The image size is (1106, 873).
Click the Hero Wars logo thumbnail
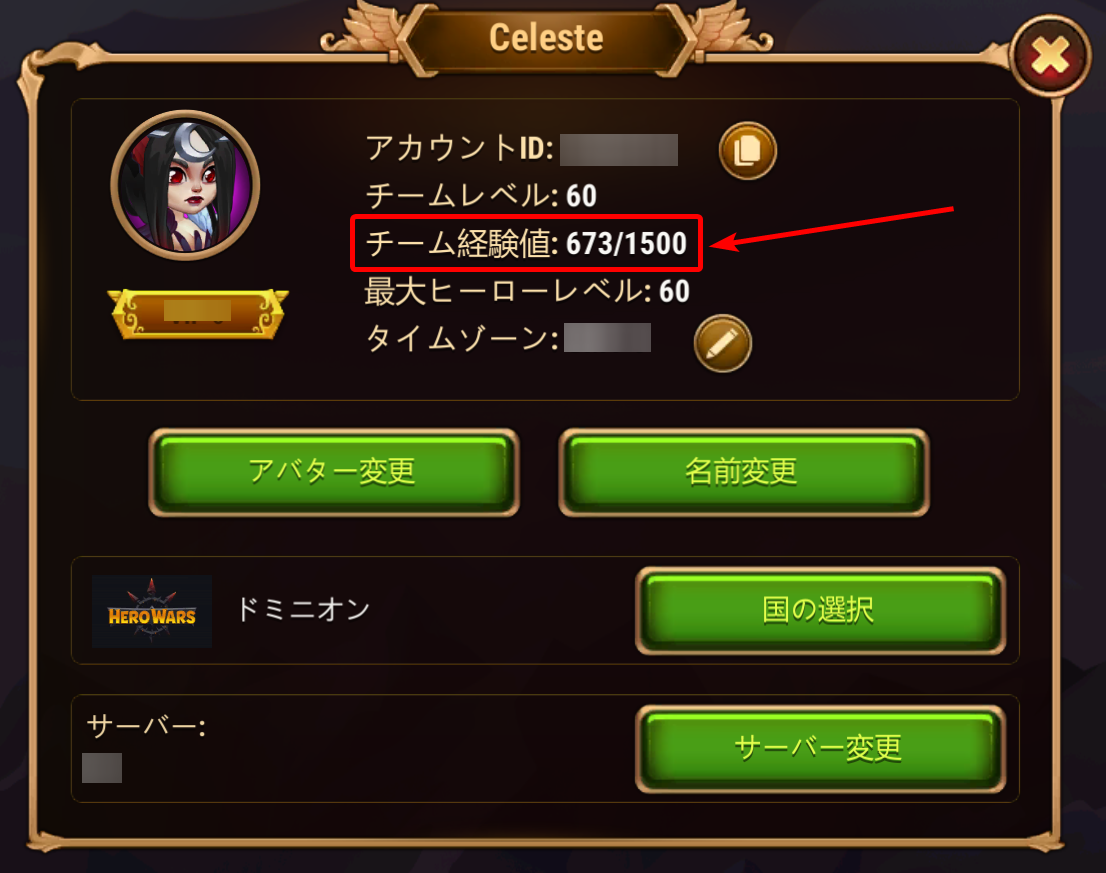(152, 611)
